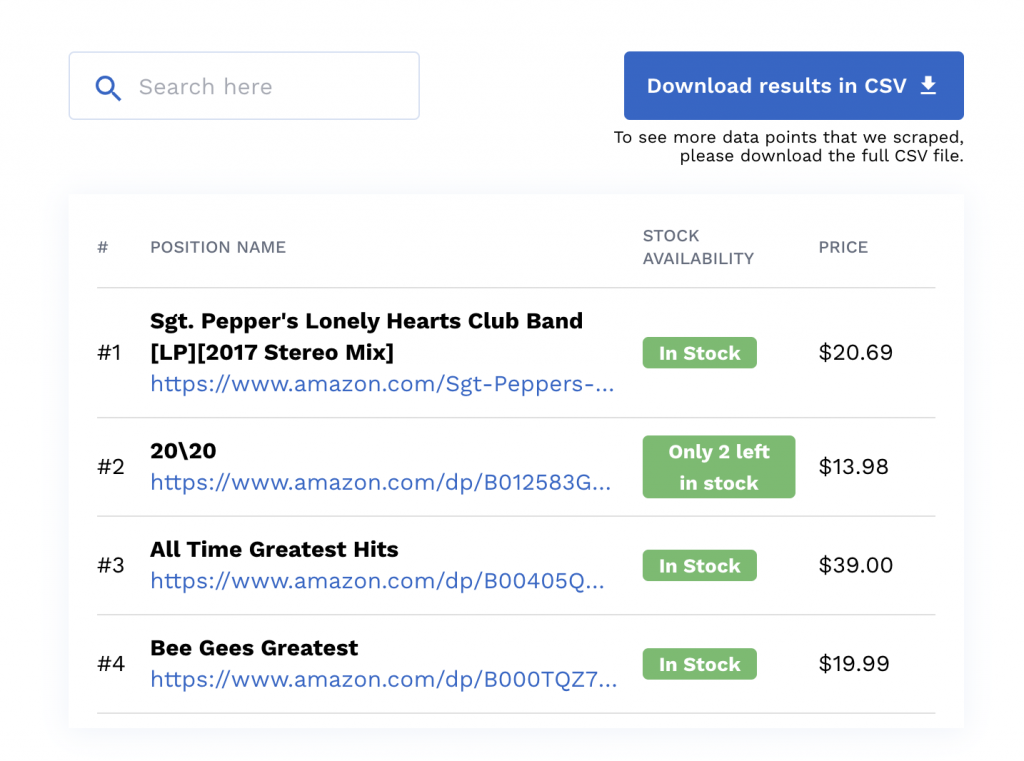
Task: Click the In Stock badge for Bee Gees Greatest
Action: point(699,663)
